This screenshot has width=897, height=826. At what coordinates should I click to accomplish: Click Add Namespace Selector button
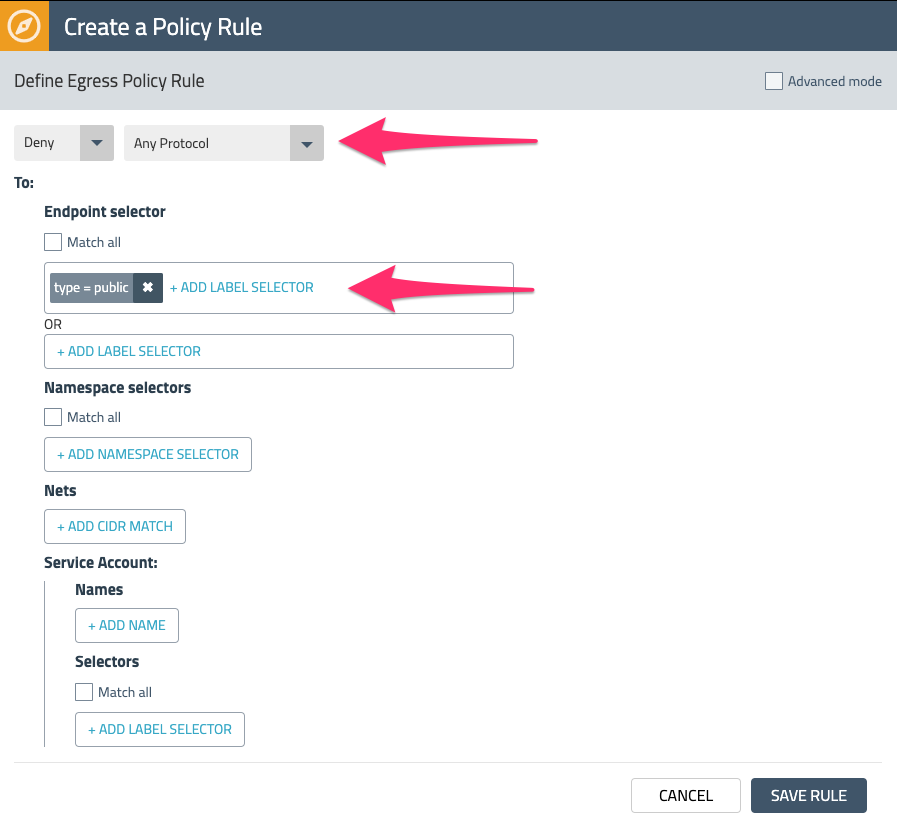click(148, 454)
